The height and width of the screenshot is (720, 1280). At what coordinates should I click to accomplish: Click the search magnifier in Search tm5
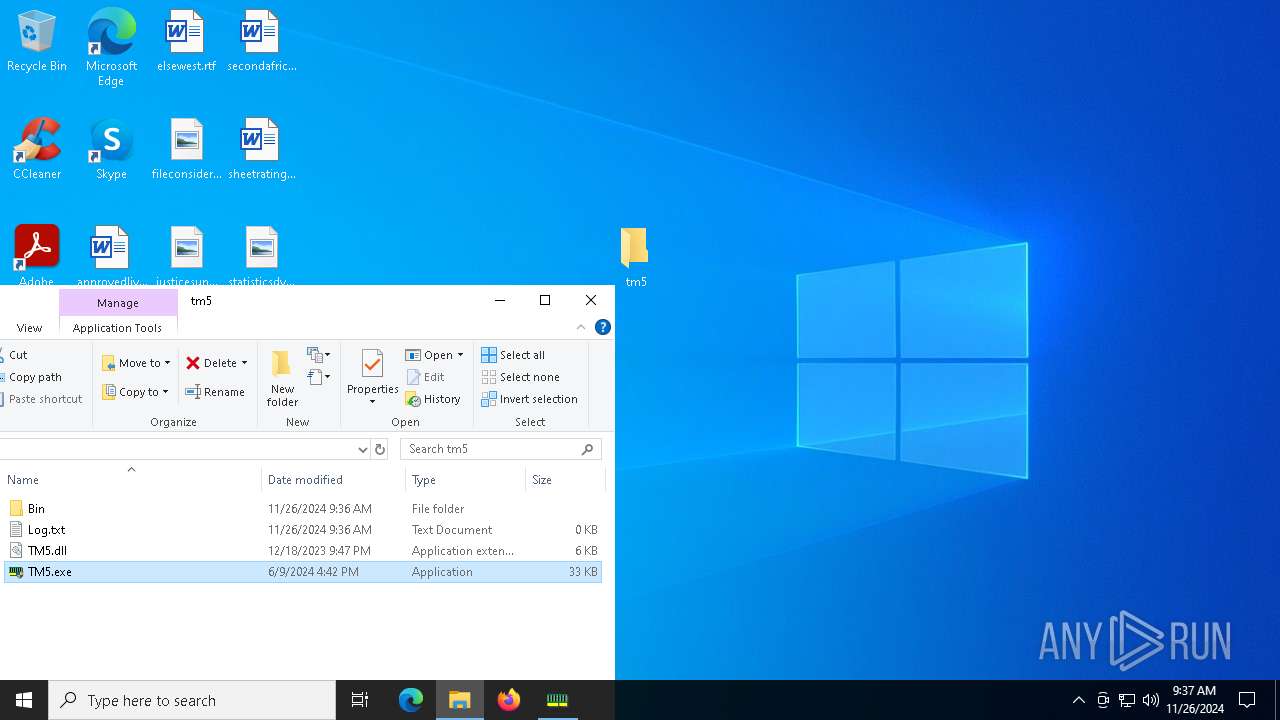588,450
